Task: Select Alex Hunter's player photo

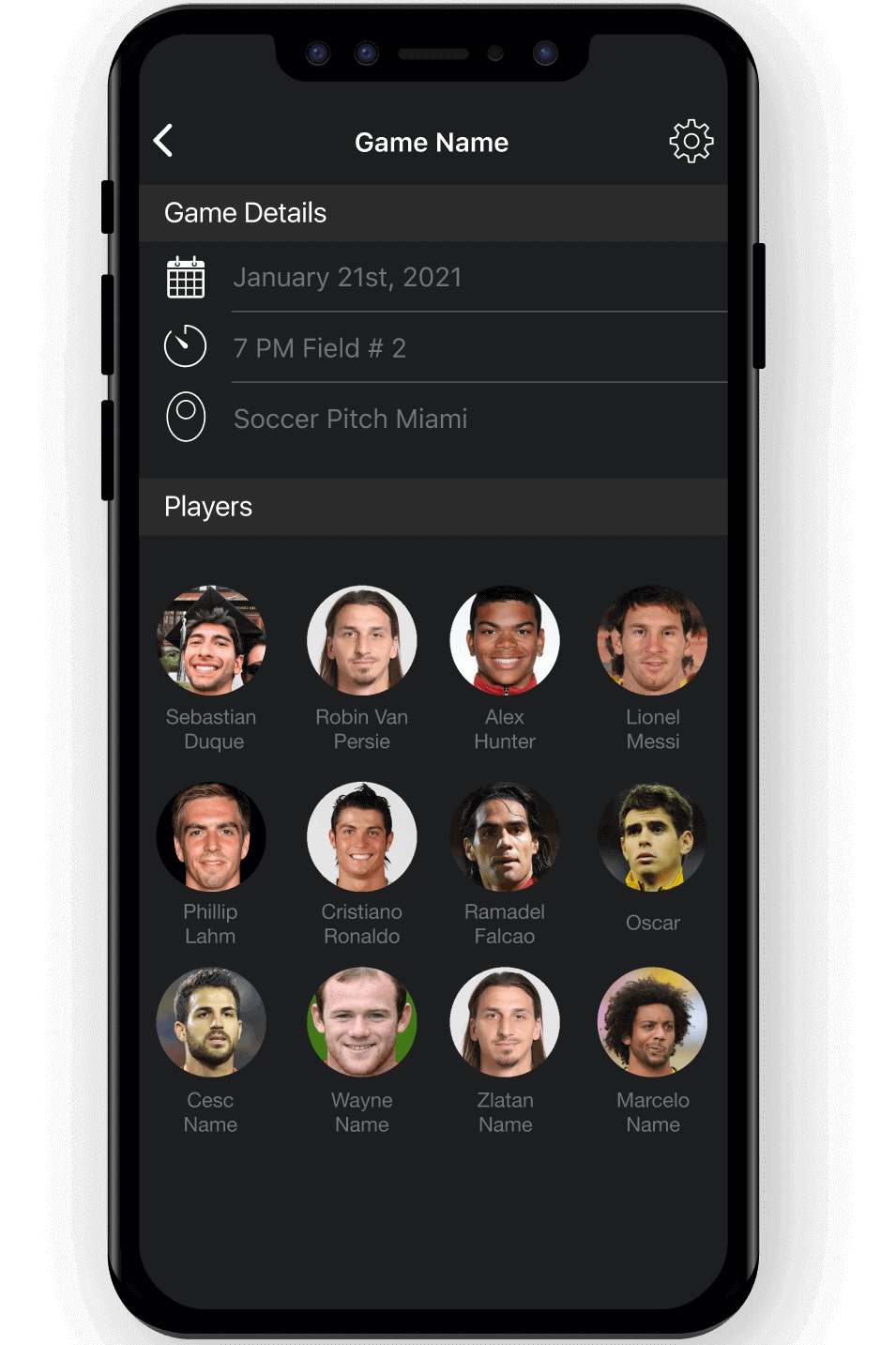Action: pyautogui.click(x=505, y=640)
